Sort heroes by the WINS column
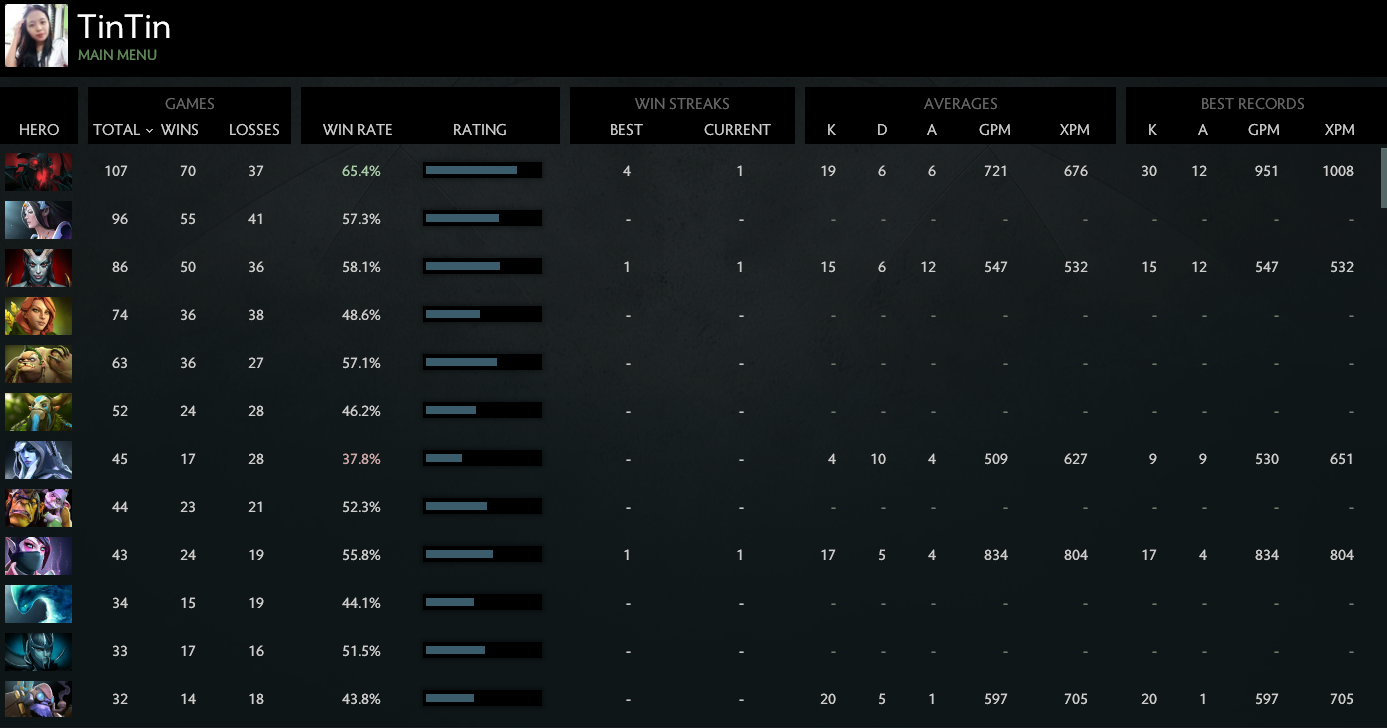This screenshot has height=728, width=1387. click(179, 129)
